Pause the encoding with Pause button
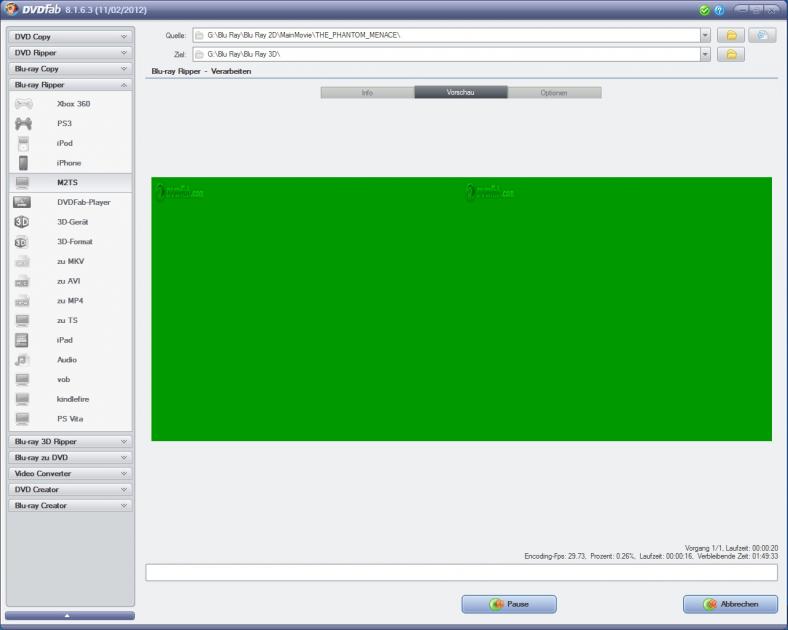 pyautogui.click(x=509, y=604)
